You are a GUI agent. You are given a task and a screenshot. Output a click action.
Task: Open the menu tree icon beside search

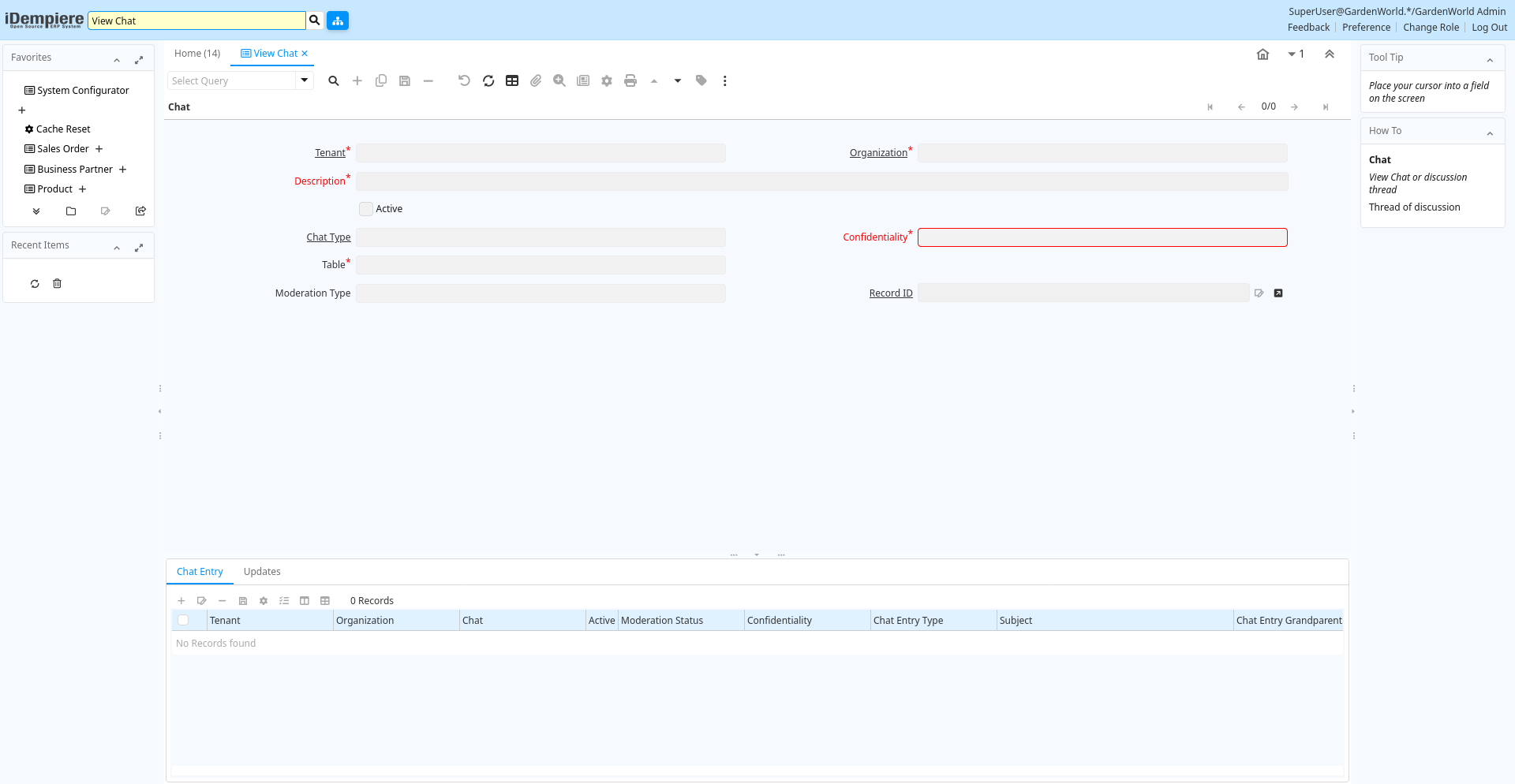[338, 21]
